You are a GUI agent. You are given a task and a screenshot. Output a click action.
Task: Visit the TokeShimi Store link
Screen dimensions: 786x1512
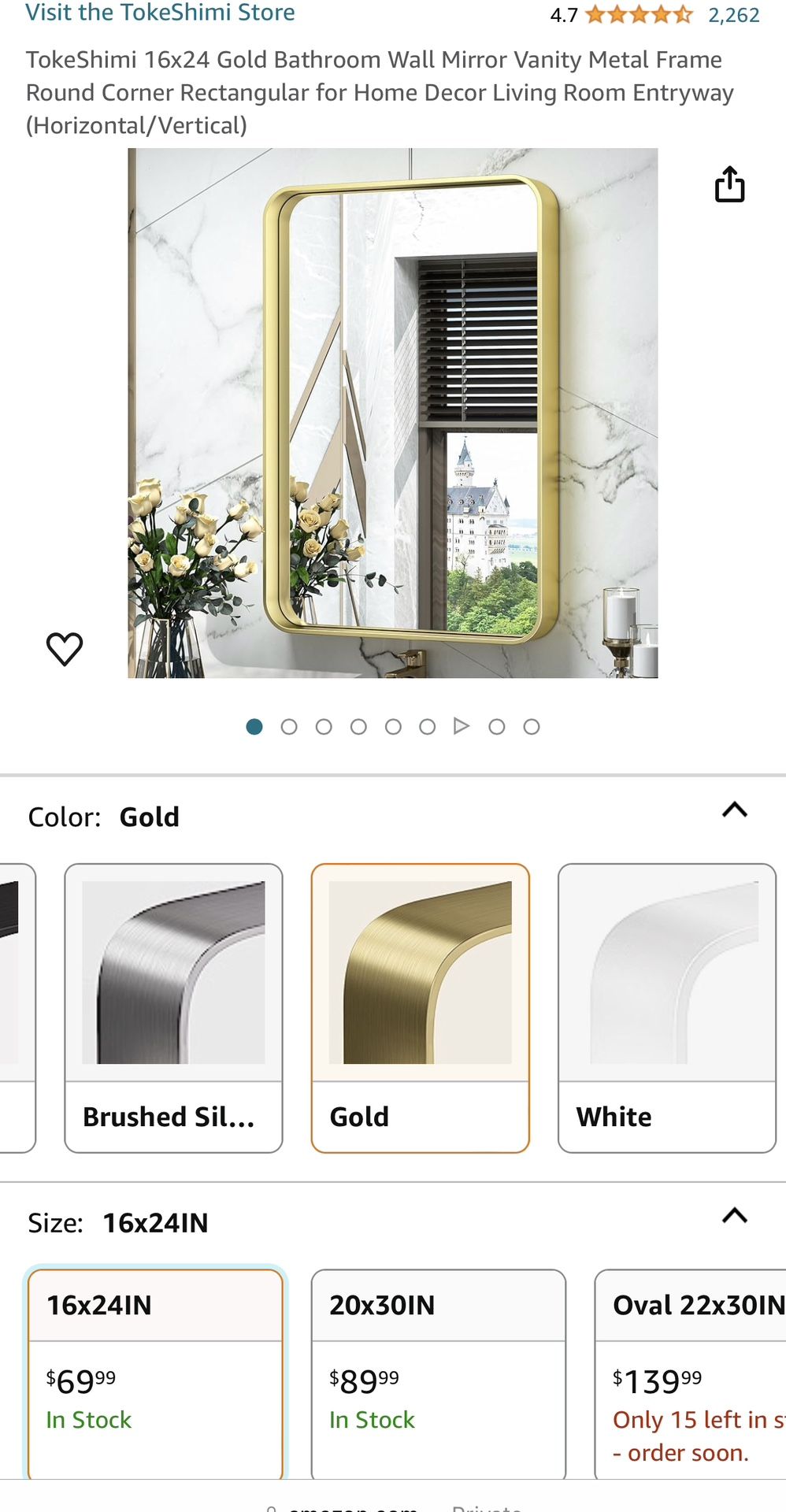(161, 13)
